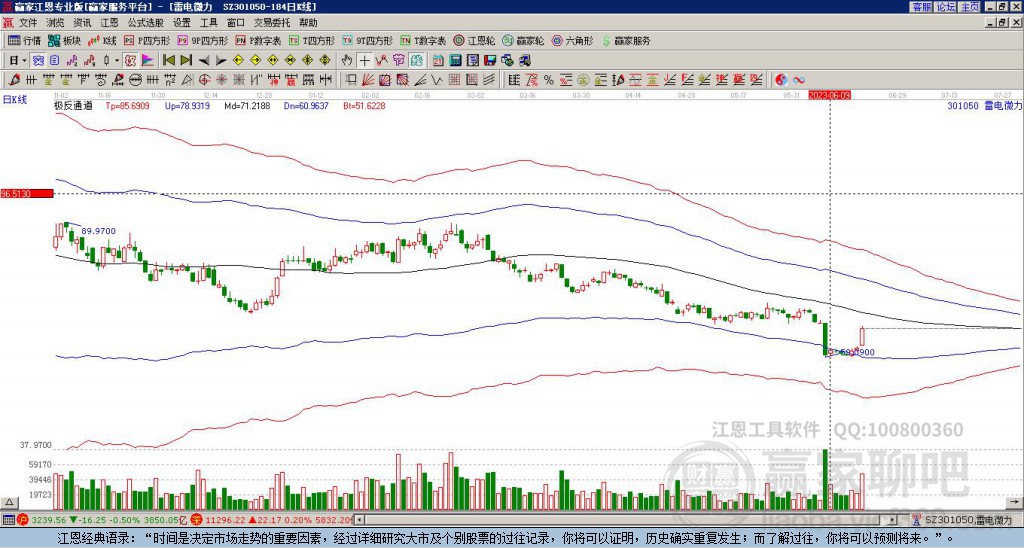This screenshot has width=1024, height=548.
Task: Open the 论坛 forum link
Action: point(946,7)
